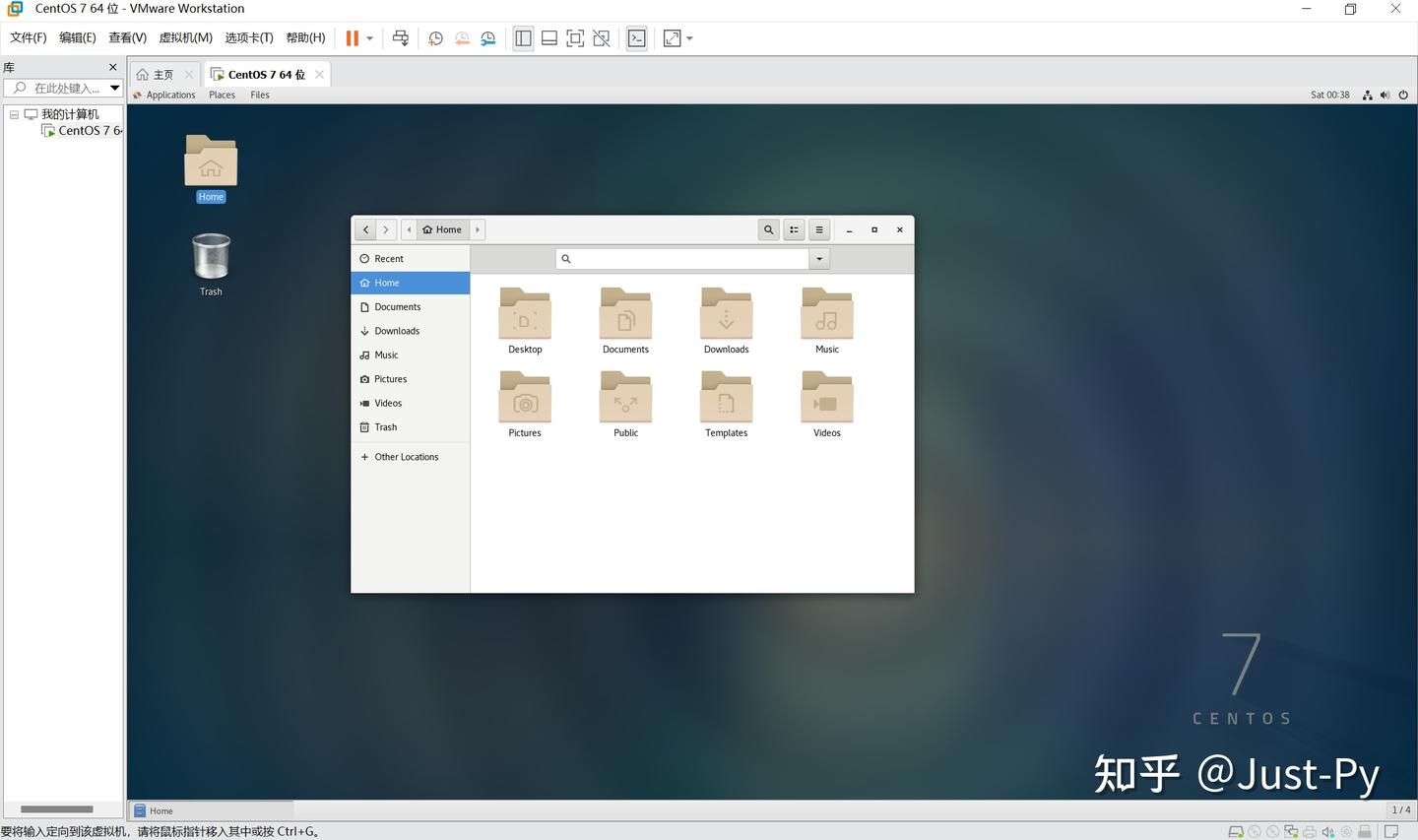Open the GNOME power menu icon
This screenshot has height=840, width=1418.
pos(1403,95)
